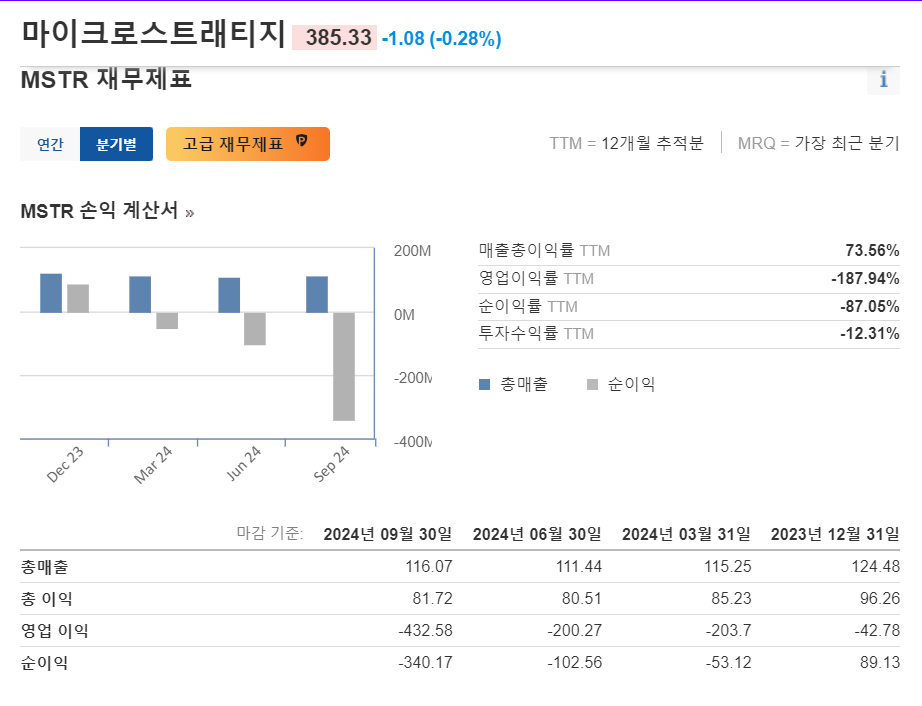Click the pro badge icon in 고급 재무제표

(x=301, y=140)
